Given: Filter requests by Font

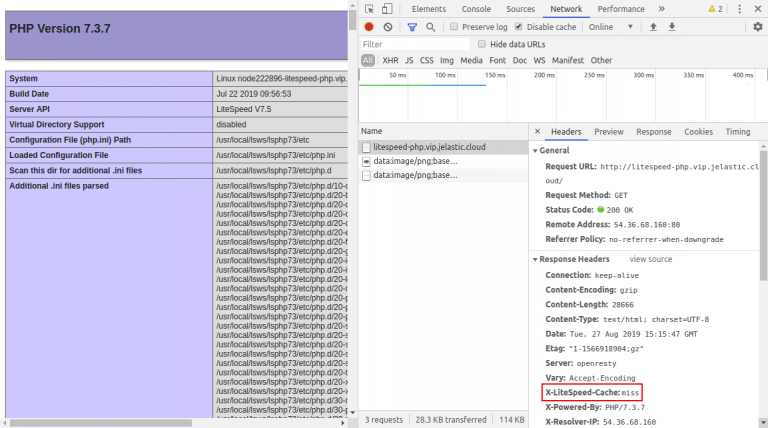Looking at the screenshot, I should click(x=498, y=60).
